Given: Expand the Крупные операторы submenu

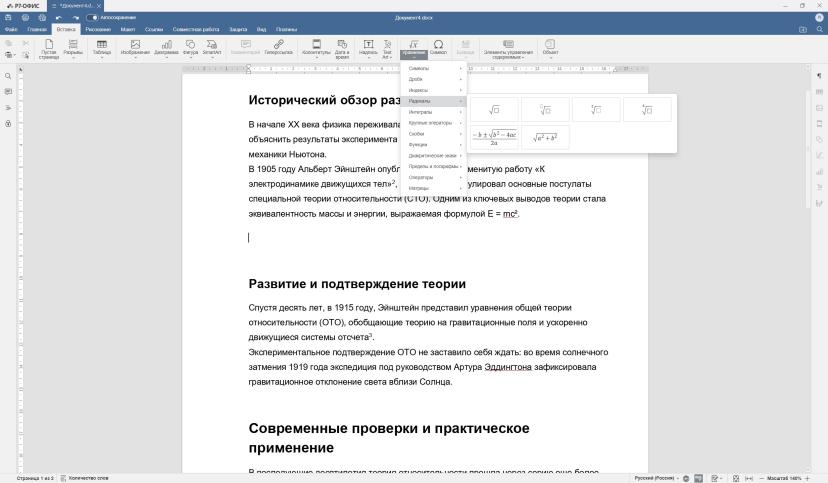Looking at the screenshot, I should [434, 123].
